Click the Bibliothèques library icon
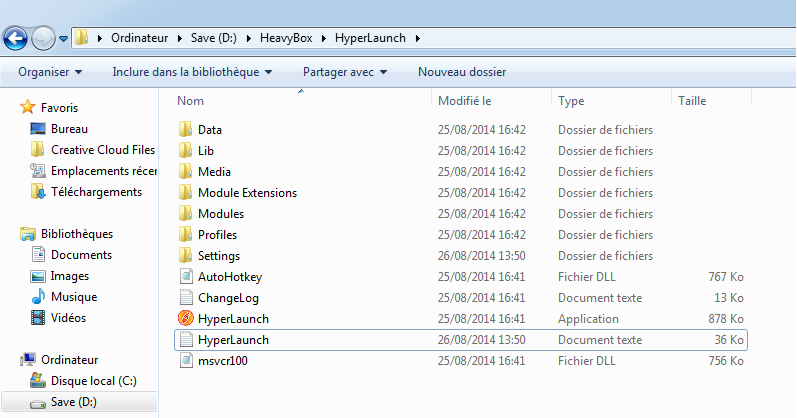 [28, 234]
